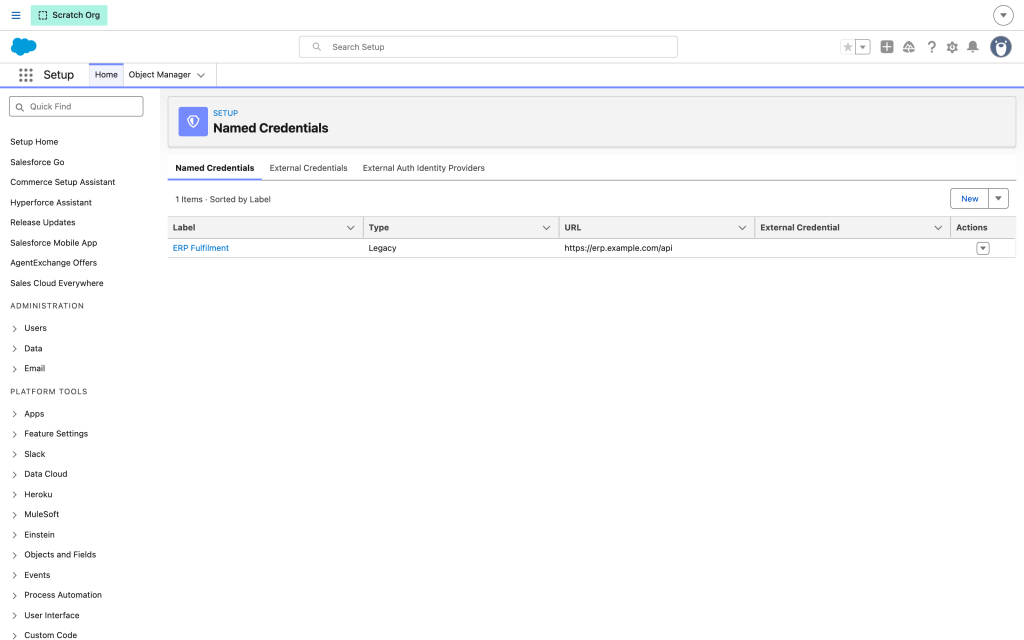Expand the Slack tree node
The image size is (1024, 640).
(x=14, y=455)
